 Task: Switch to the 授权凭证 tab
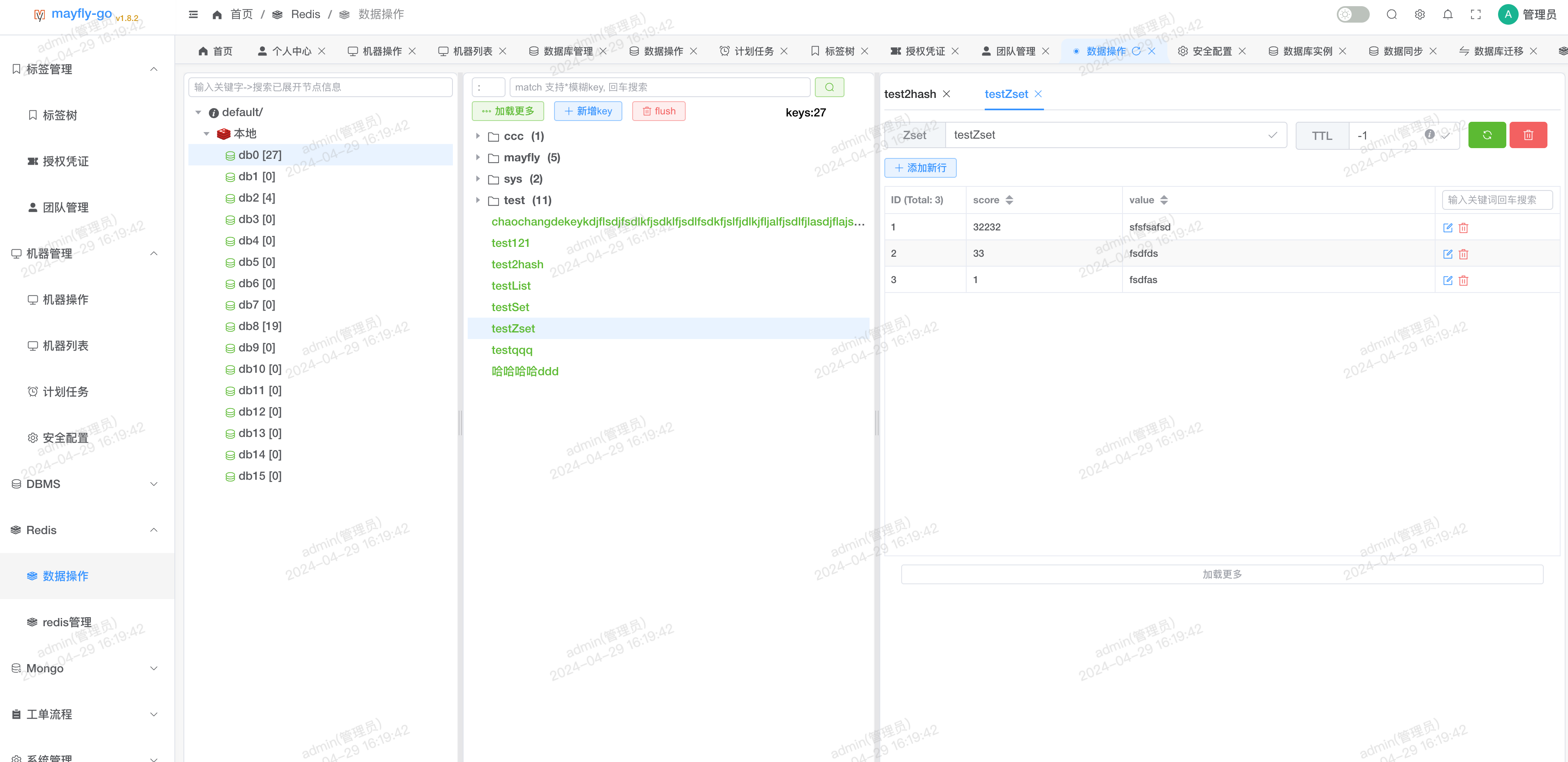[x=918, y=51]
